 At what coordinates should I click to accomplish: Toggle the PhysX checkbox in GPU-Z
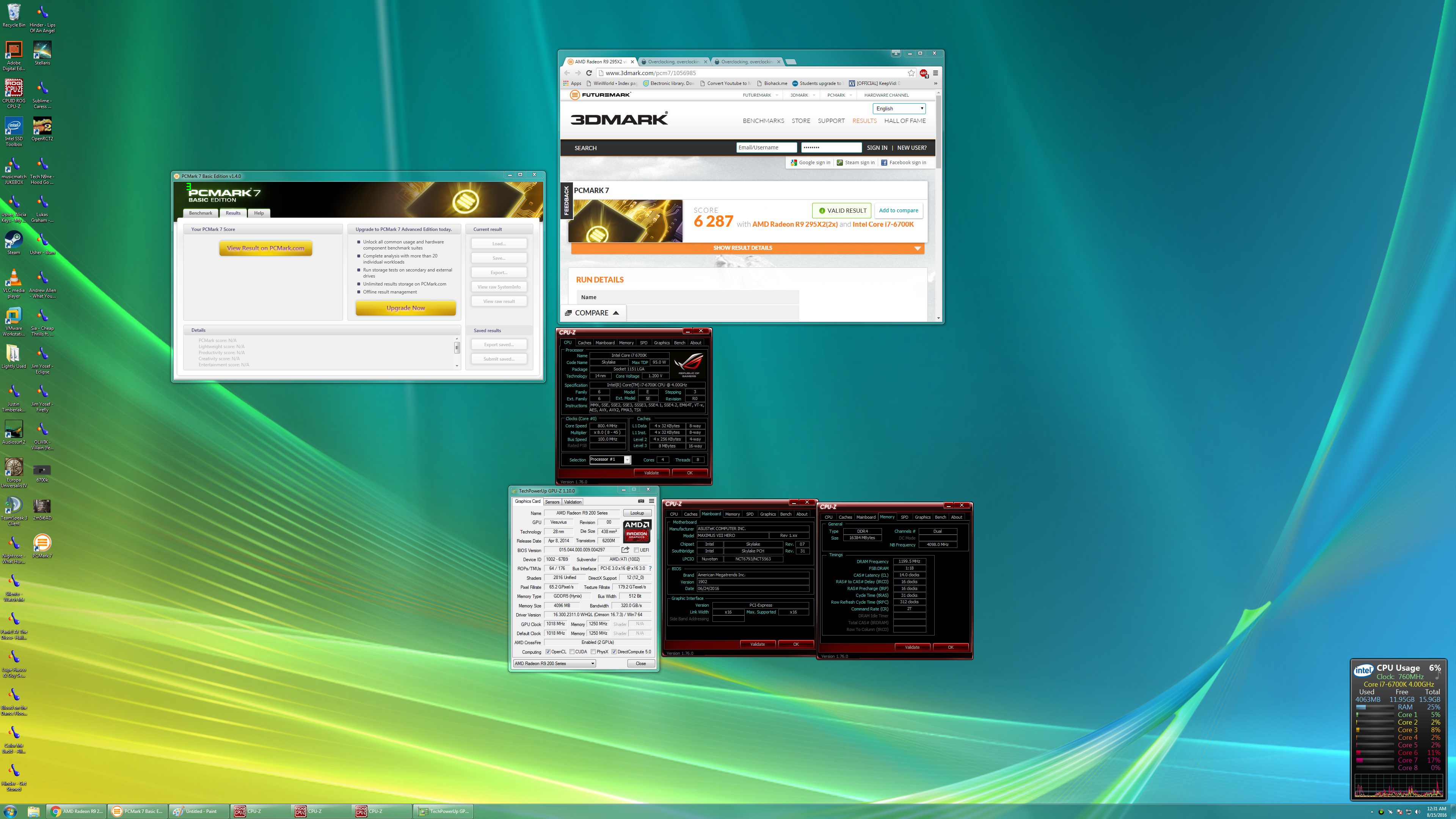[x=593, y=652]
